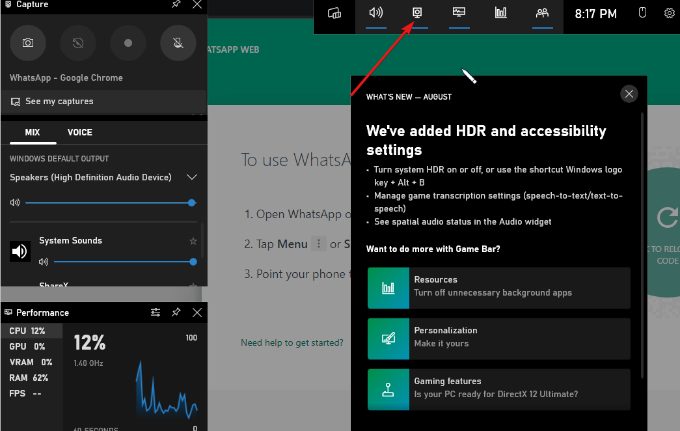Open the Audio widget in Game Bar

coord(376,13)
